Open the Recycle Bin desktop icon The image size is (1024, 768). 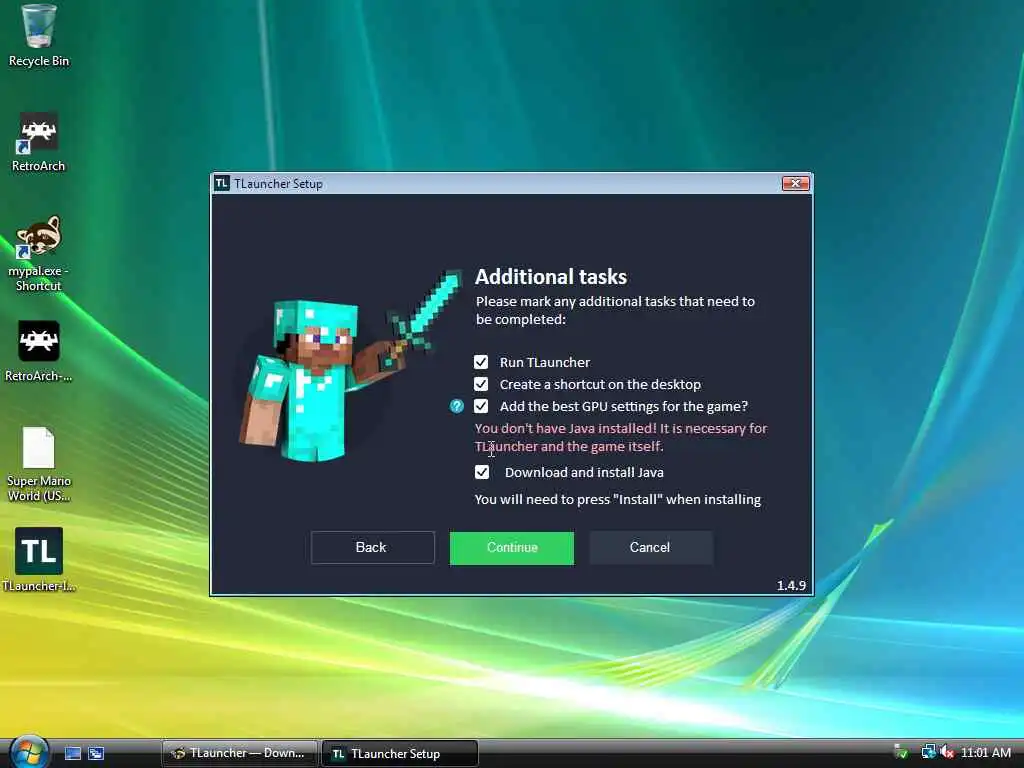point(39,36)
